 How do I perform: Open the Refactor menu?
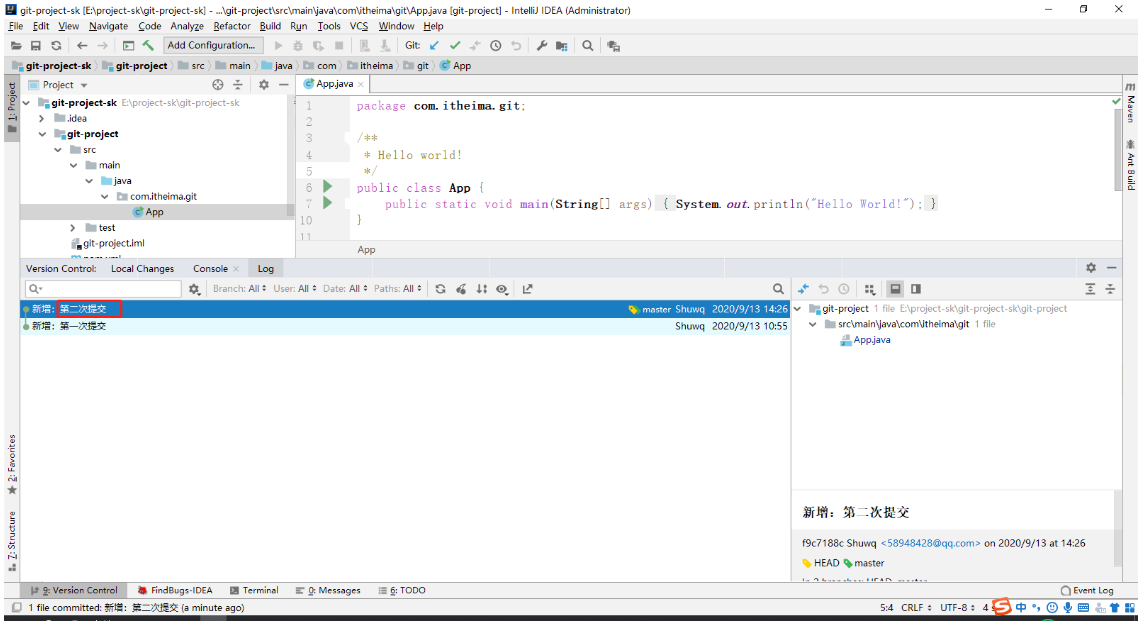pyautogui.click(x=232, y=26)
